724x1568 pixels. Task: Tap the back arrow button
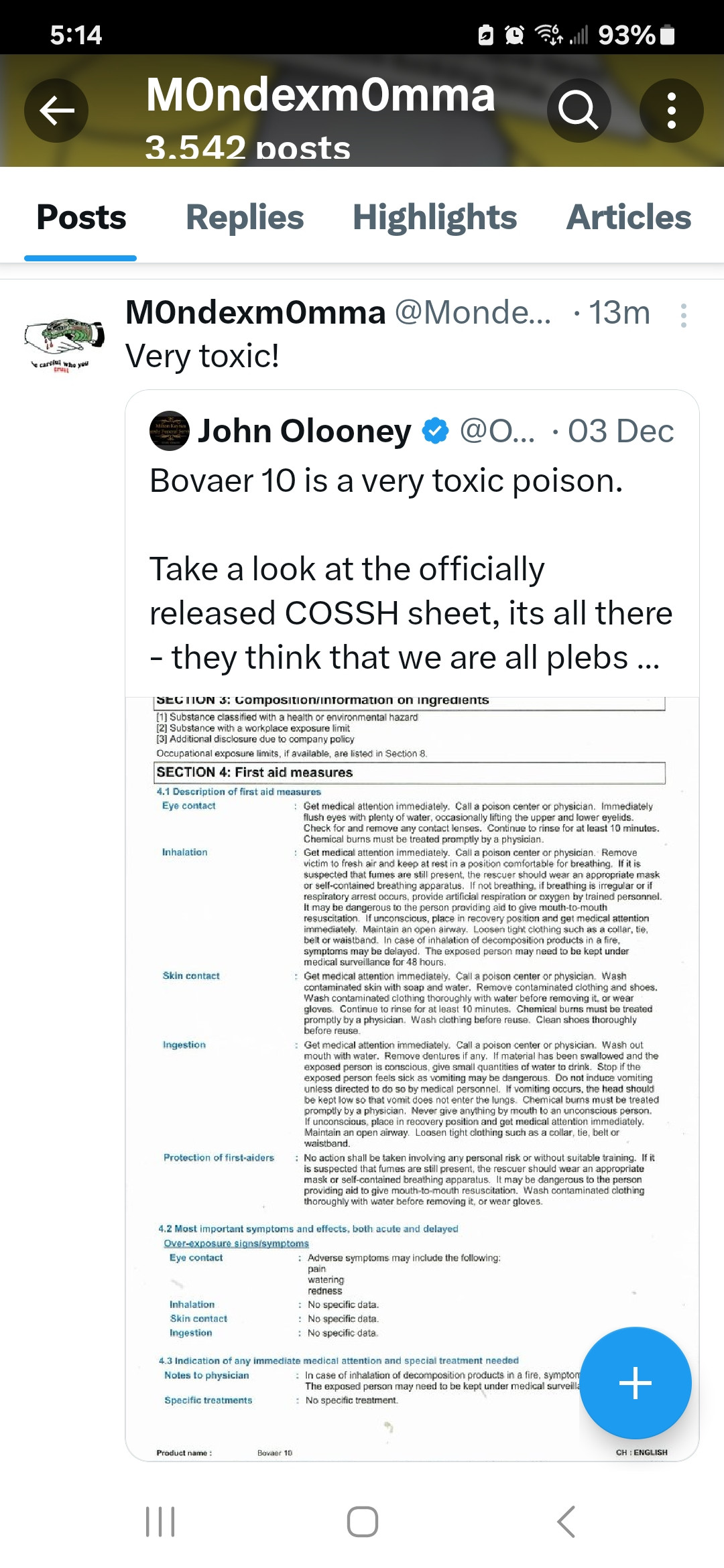click(56, 111)
